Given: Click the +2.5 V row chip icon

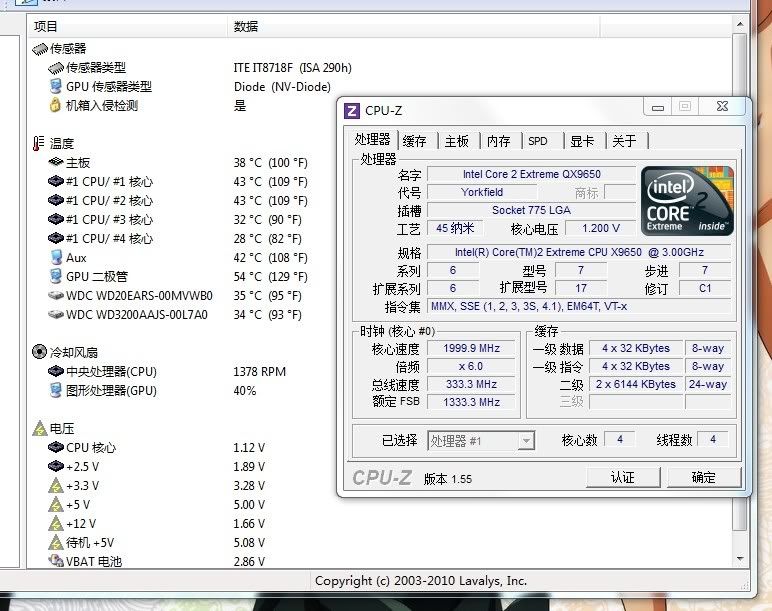Looking at the screenshot, I should point(56,466).
